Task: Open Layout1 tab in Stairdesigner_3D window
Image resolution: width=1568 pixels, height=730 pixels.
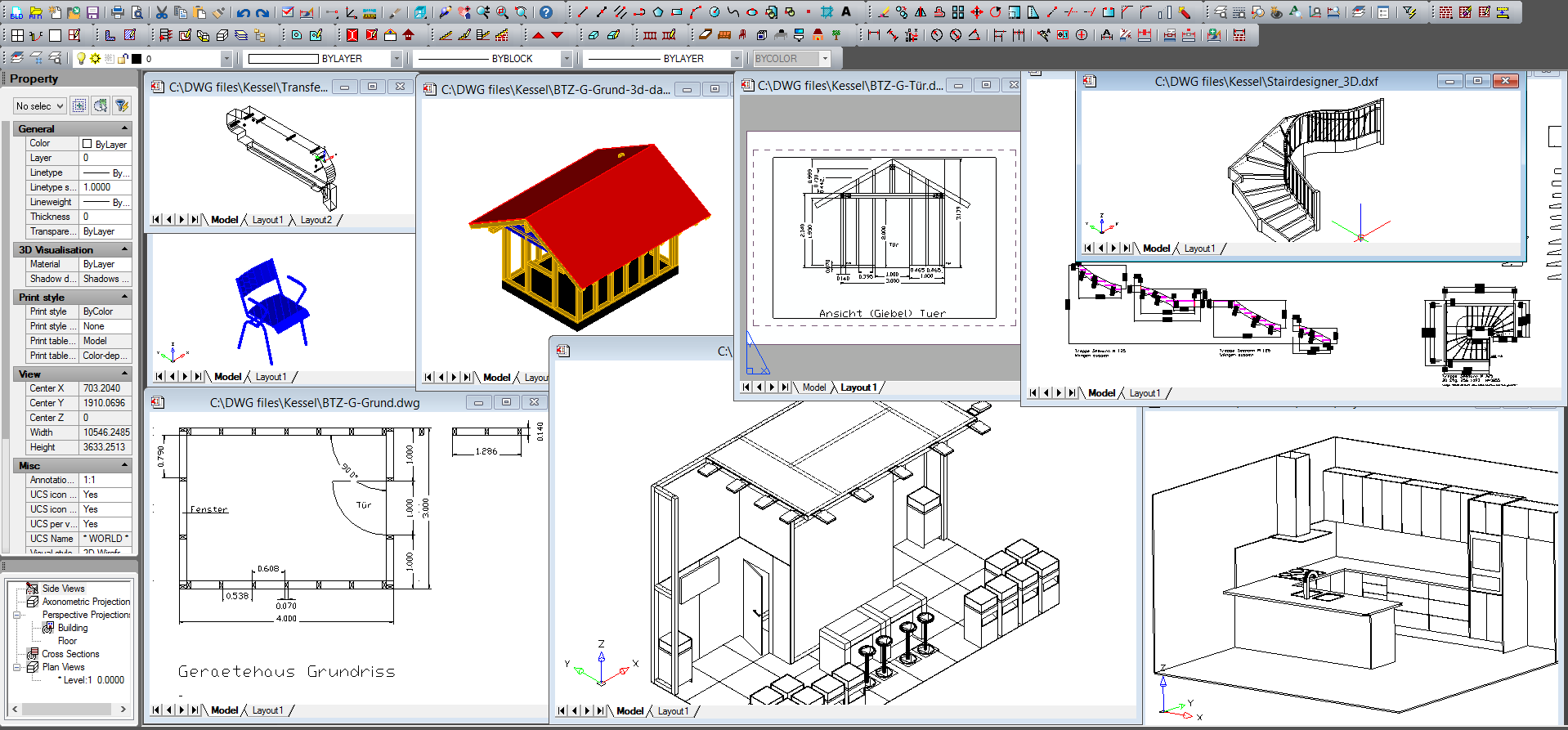Action: (x=1199, y=249)
